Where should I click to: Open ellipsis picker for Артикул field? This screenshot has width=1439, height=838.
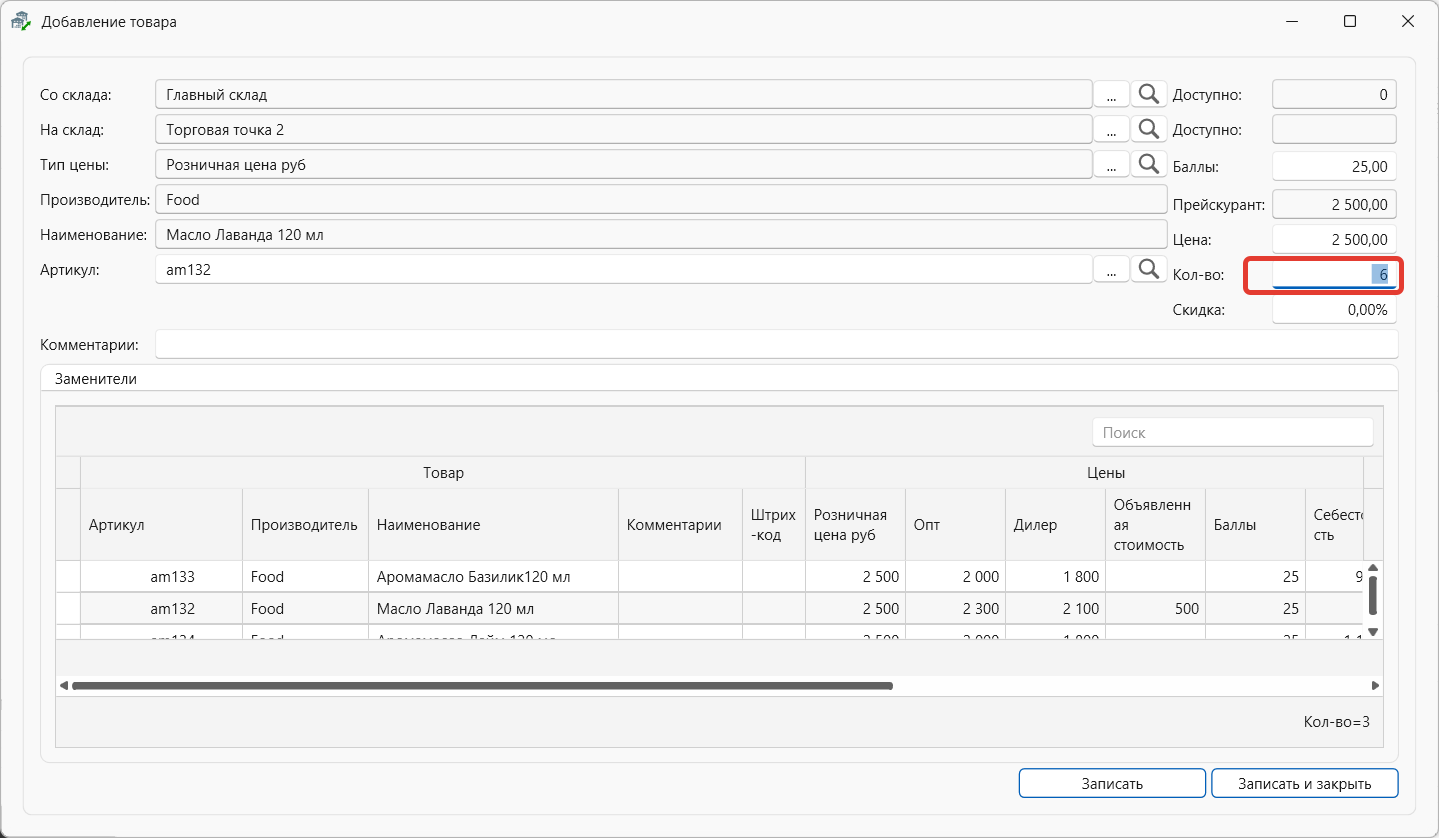1111,269
